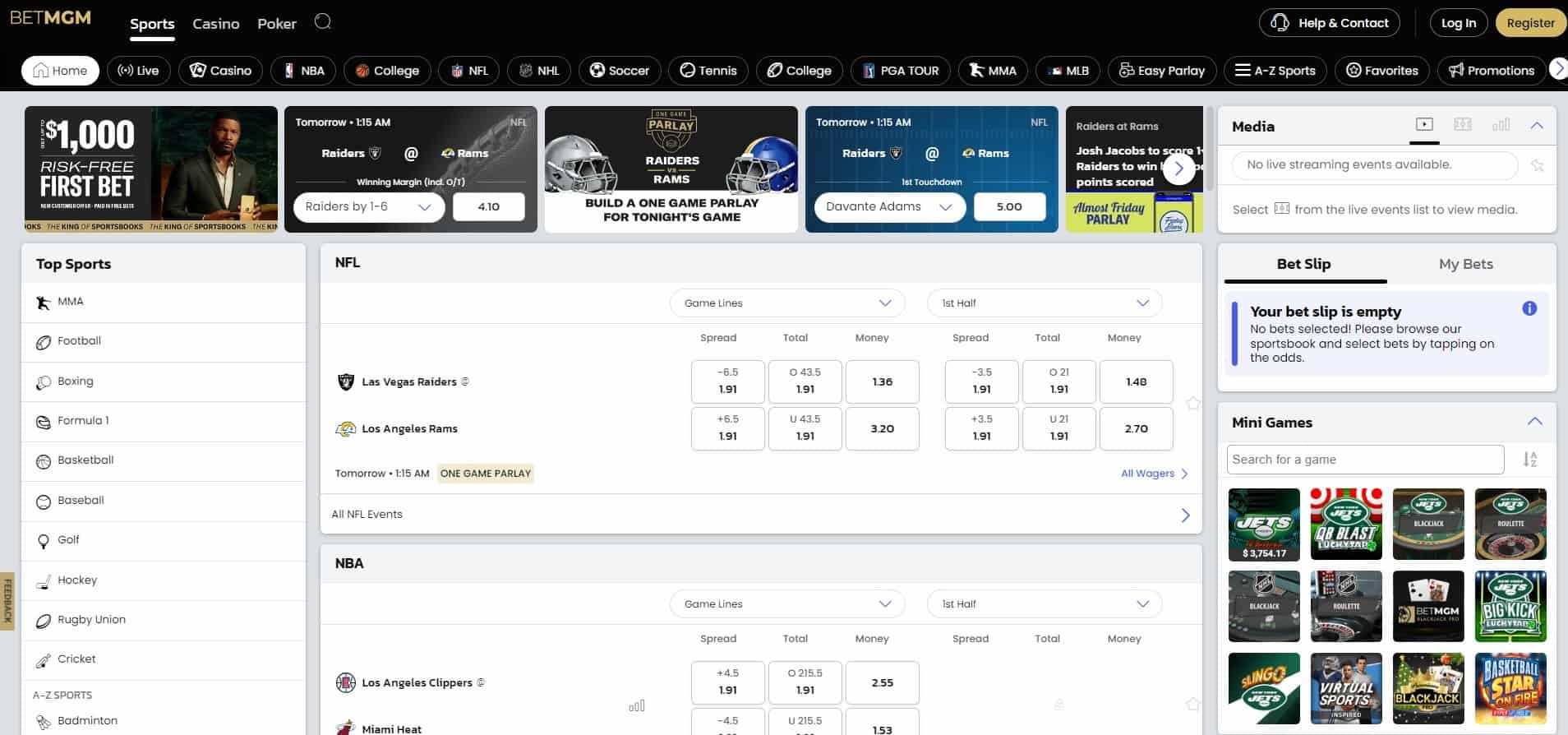Screen dimensions: 1568x735
Task: Click the Media statistics bars icon
Action: pyautogui.click(x=1501, y=125)
